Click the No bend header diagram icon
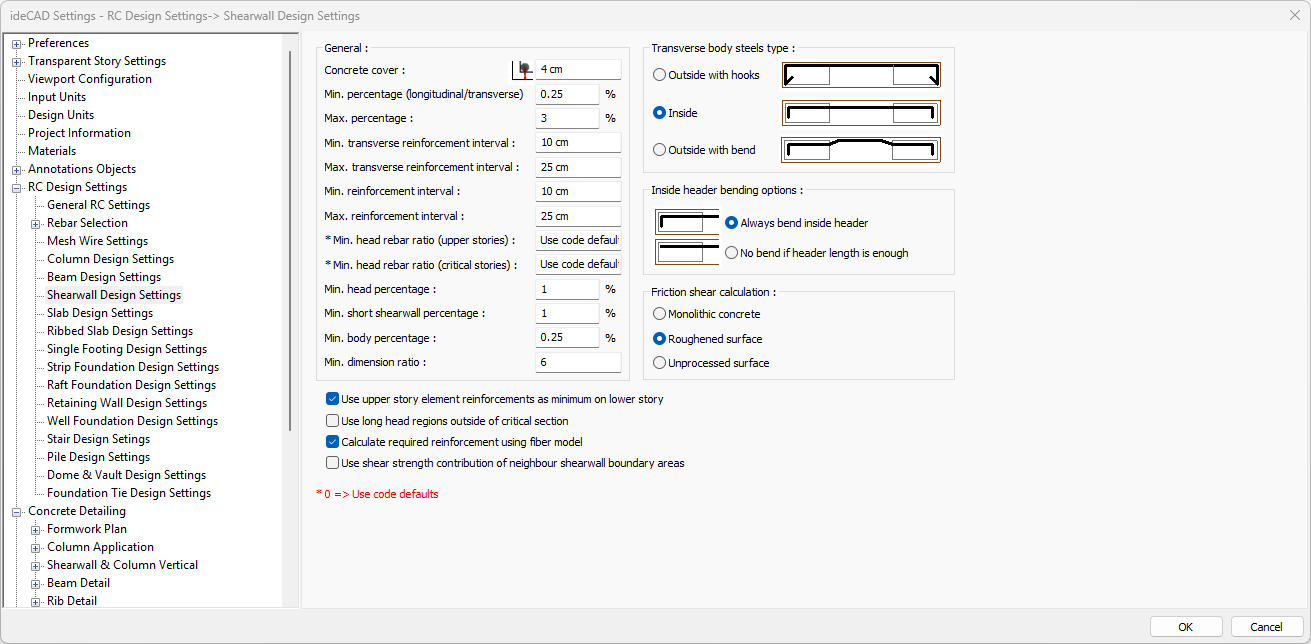Viewport: 1311px width, 644px height. [x=687, y=253]
